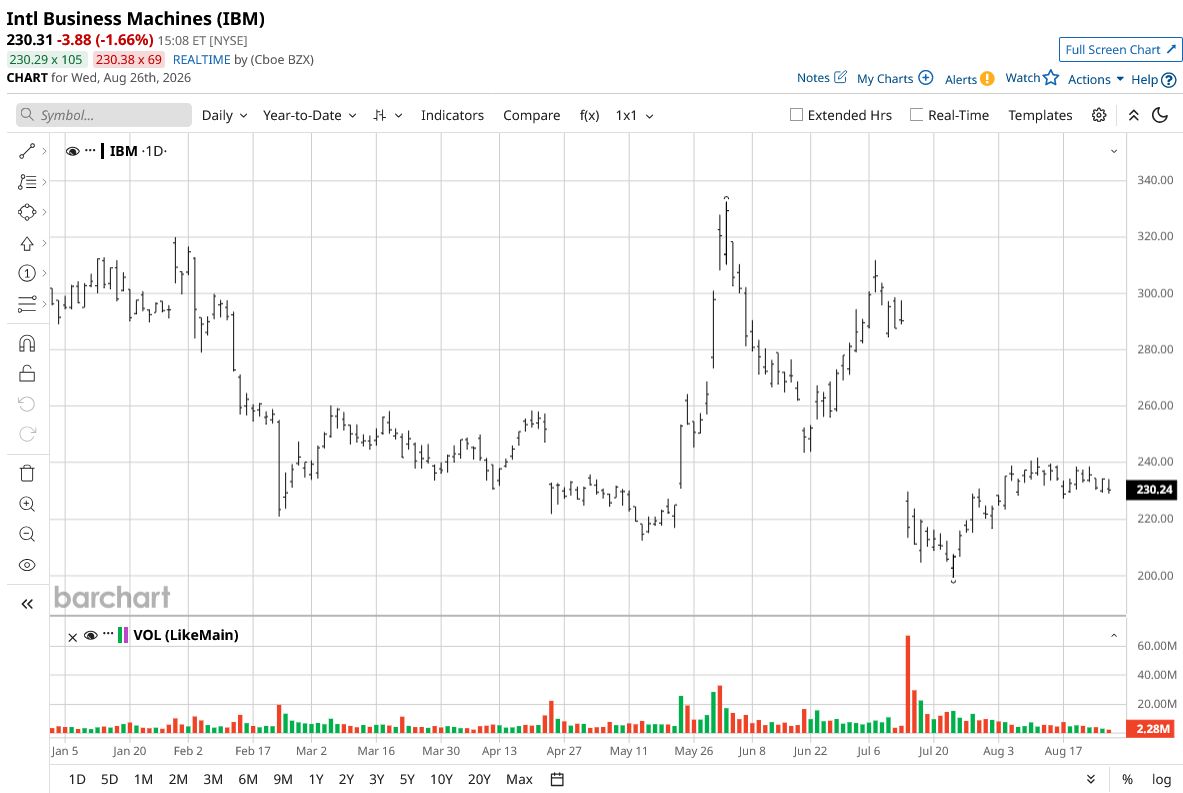Collapse the left drawing toolbar

pyautogui.click(x=27, y=604)
